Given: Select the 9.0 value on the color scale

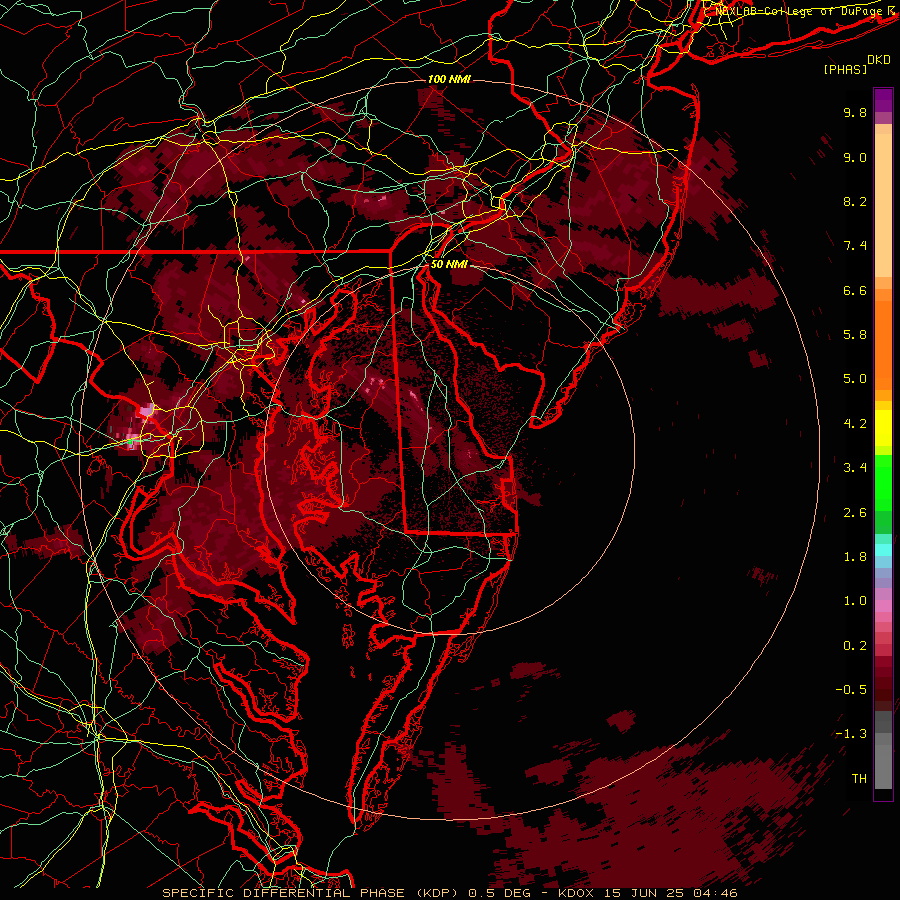Looking at the screenshot, I should (855, 157).
